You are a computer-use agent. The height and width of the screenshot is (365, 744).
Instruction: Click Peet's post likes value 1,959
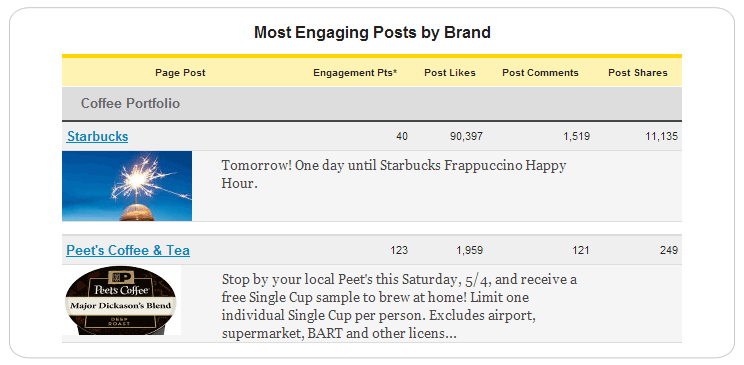coord(470,251)
